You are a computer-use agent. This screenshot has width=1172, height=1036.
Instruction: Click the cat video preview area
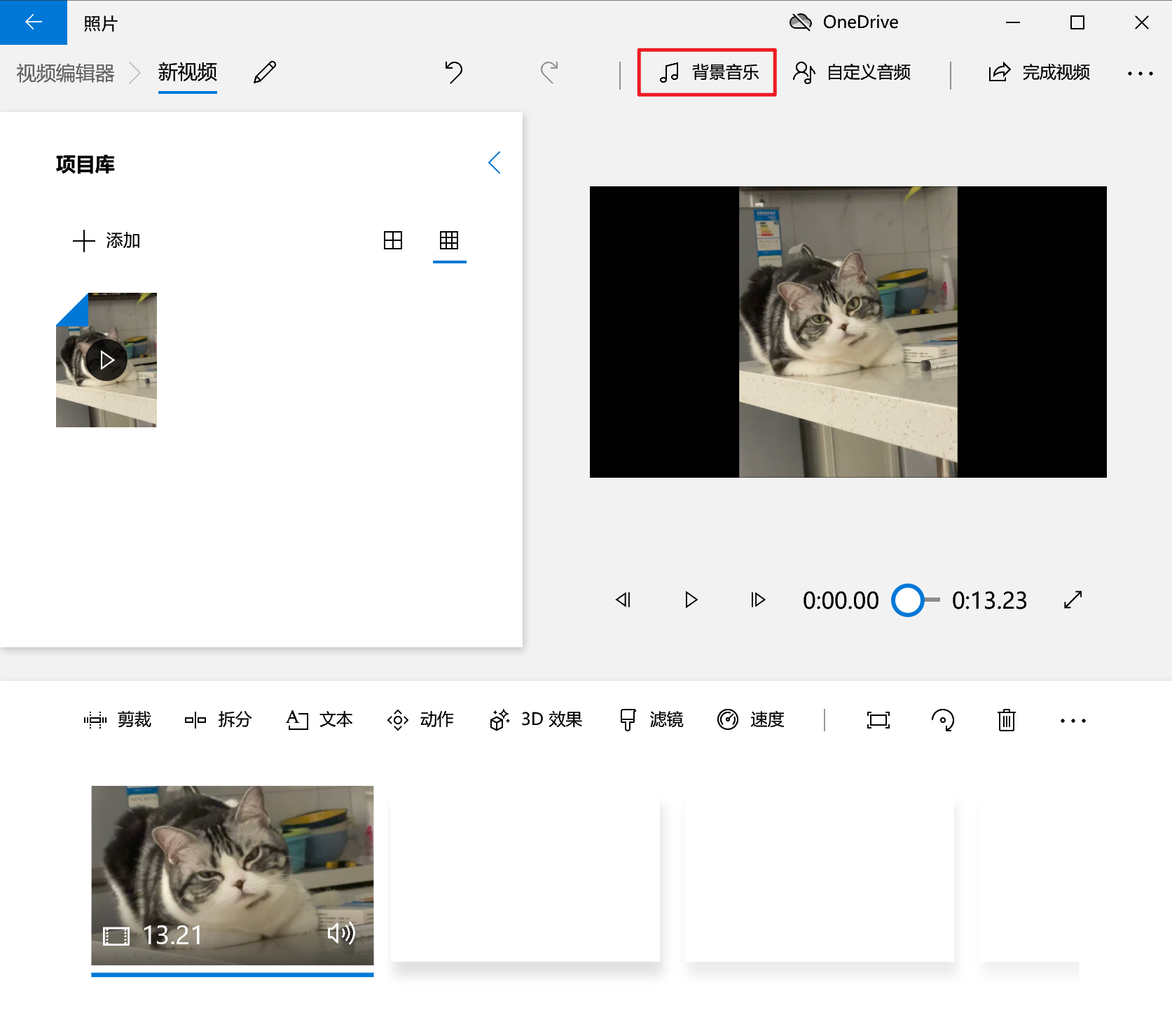tap(848, 332)
